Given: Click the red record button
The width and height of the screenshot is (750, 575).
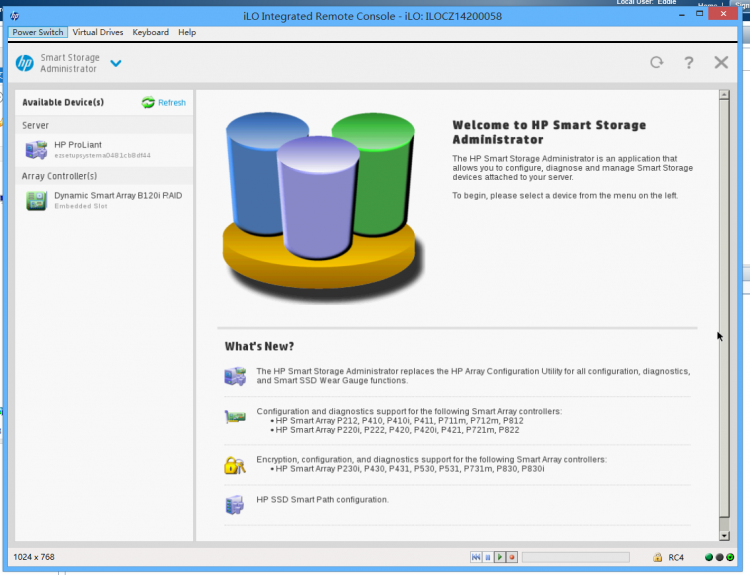Looking at the screenshot, I should [x=512, y=557].
